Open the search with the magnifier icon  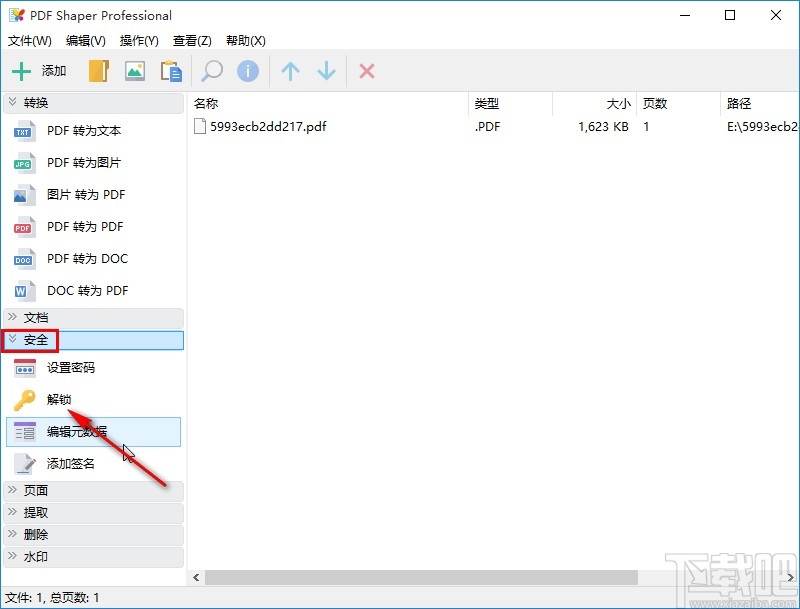[x=211, y=70]
